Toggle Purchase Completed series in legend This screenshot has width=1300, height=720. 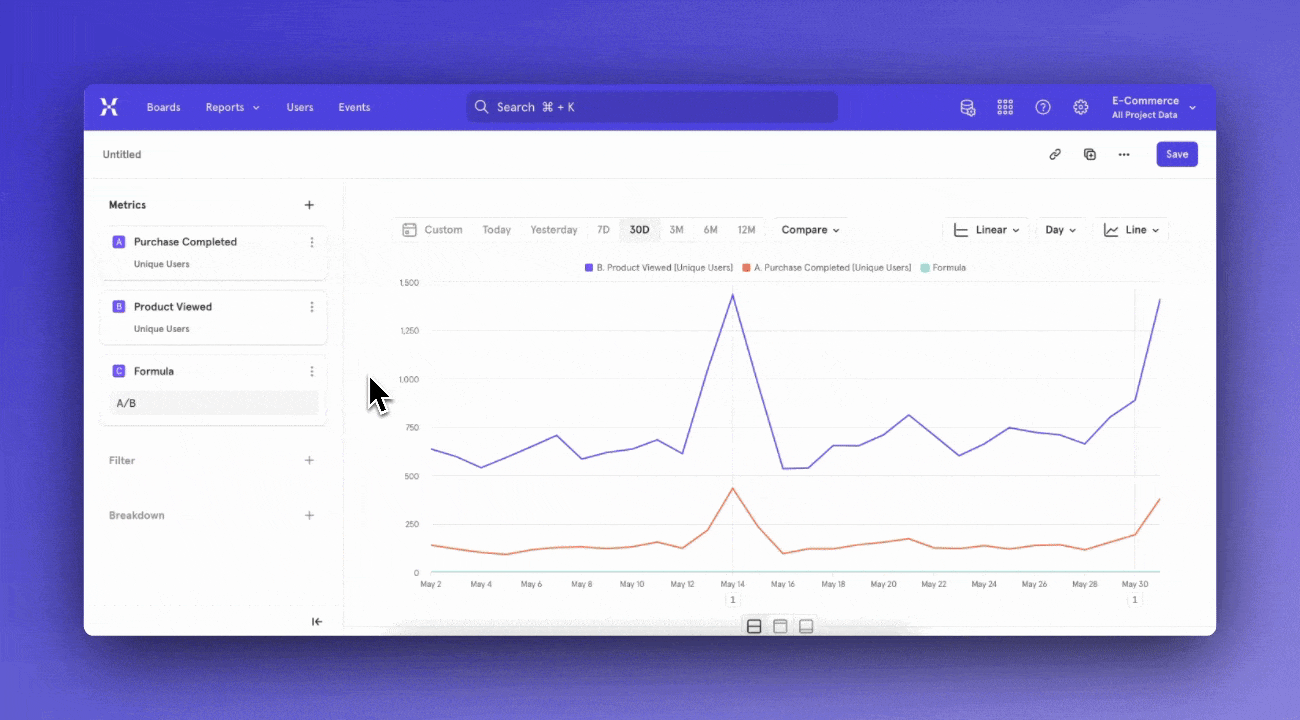(826, 268)
